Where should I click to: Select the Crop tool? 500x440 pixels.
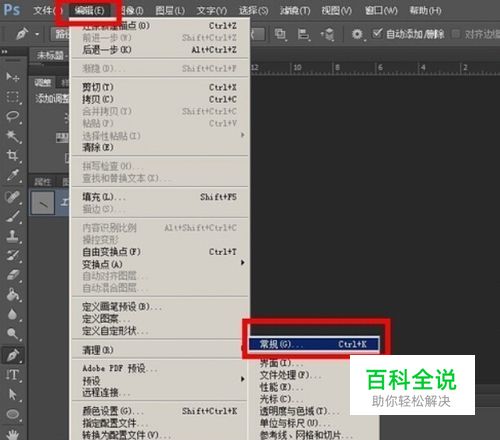click(x=13, y=156)
